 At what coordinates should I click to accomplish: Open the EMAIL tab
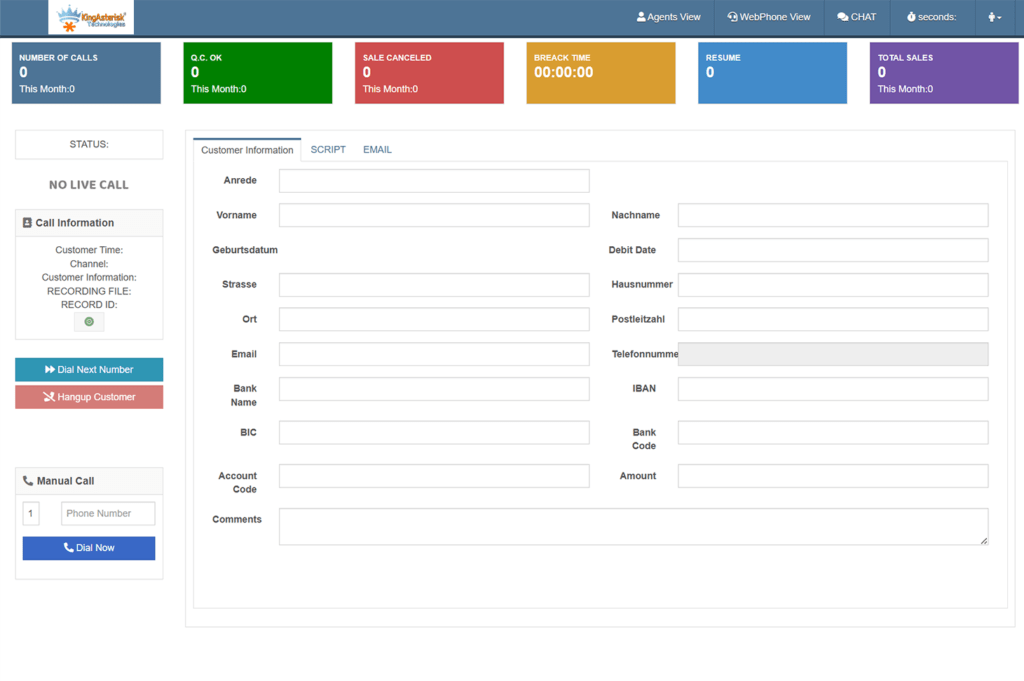(377, 149)
